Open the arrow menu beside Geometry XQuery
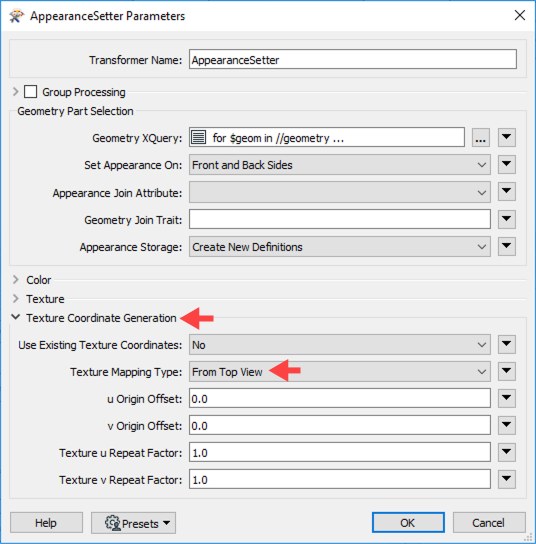536x544 pixels. pos(507,137)
